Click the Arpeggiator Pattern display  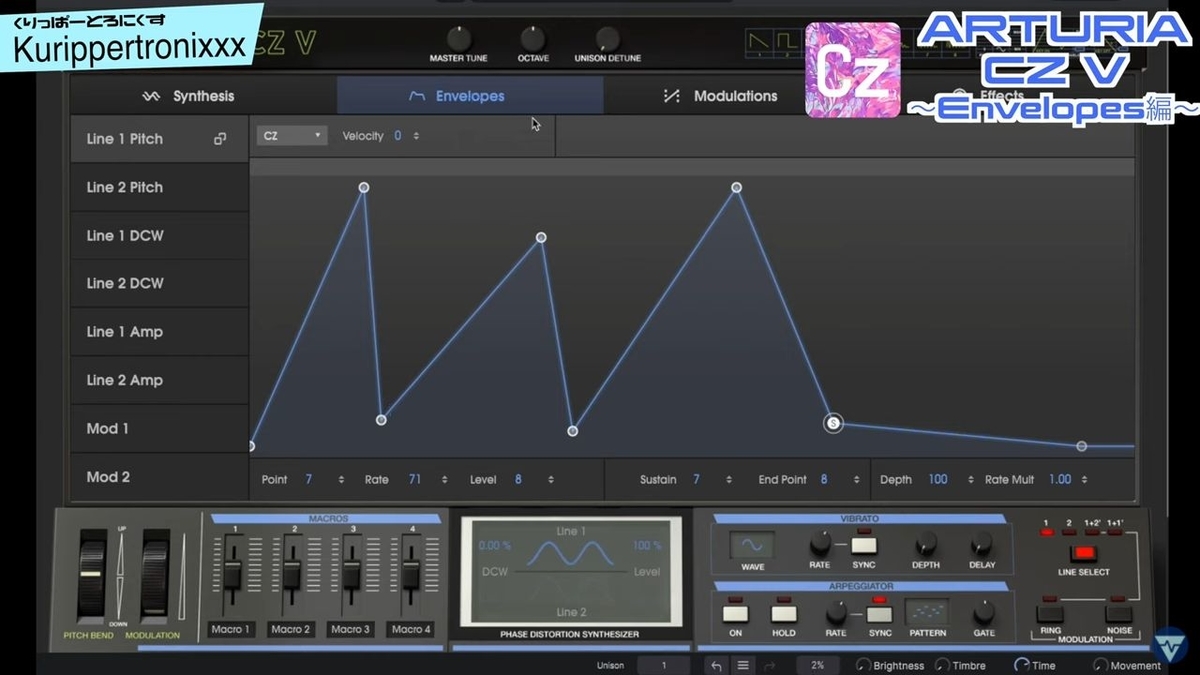tap(926, 612)
